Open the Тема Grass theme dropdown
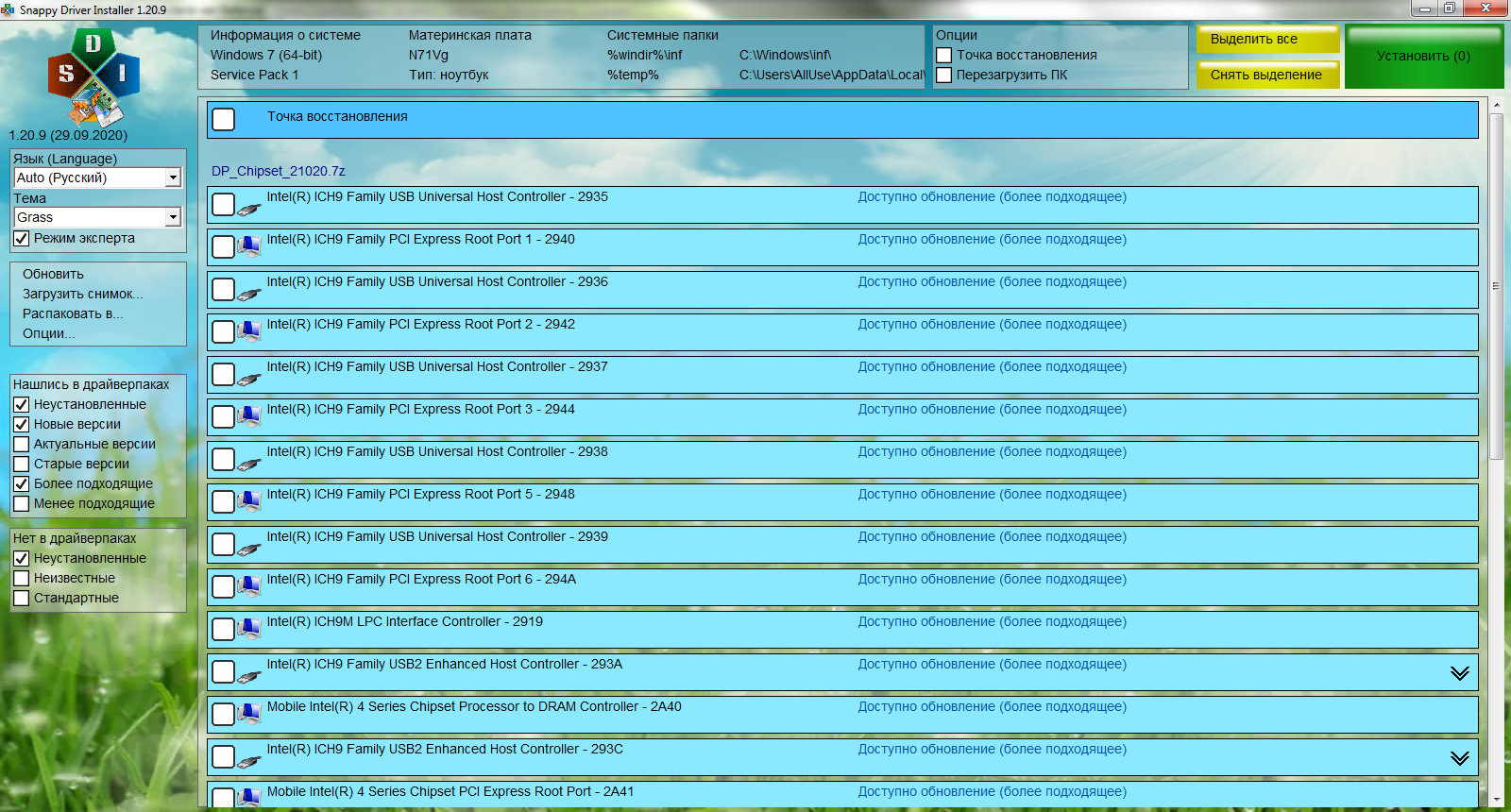Screen dimensions: 1511x812 (x=173, y=218)
